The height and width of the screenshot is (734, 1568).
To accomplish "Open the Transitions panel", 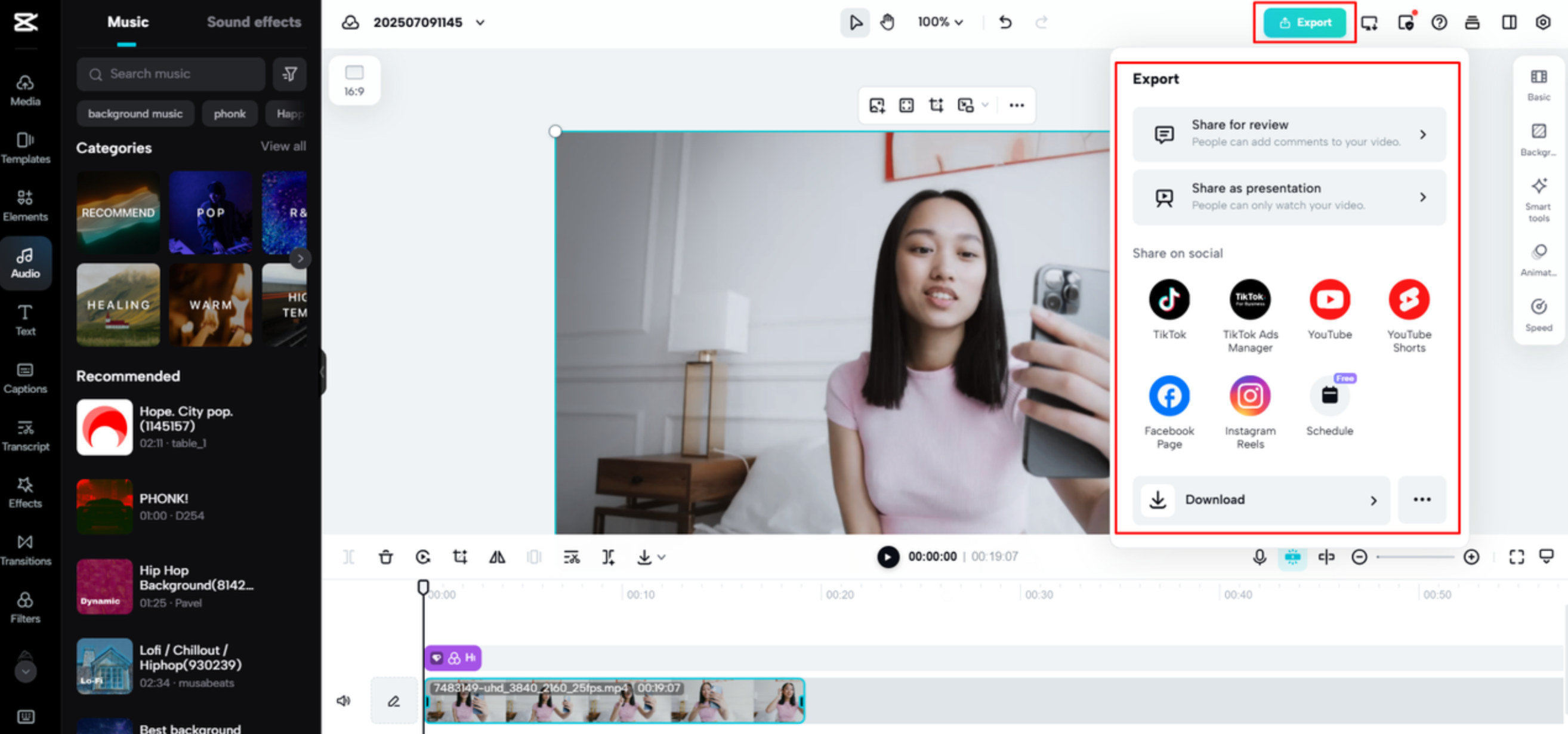I will pos(25,550).
